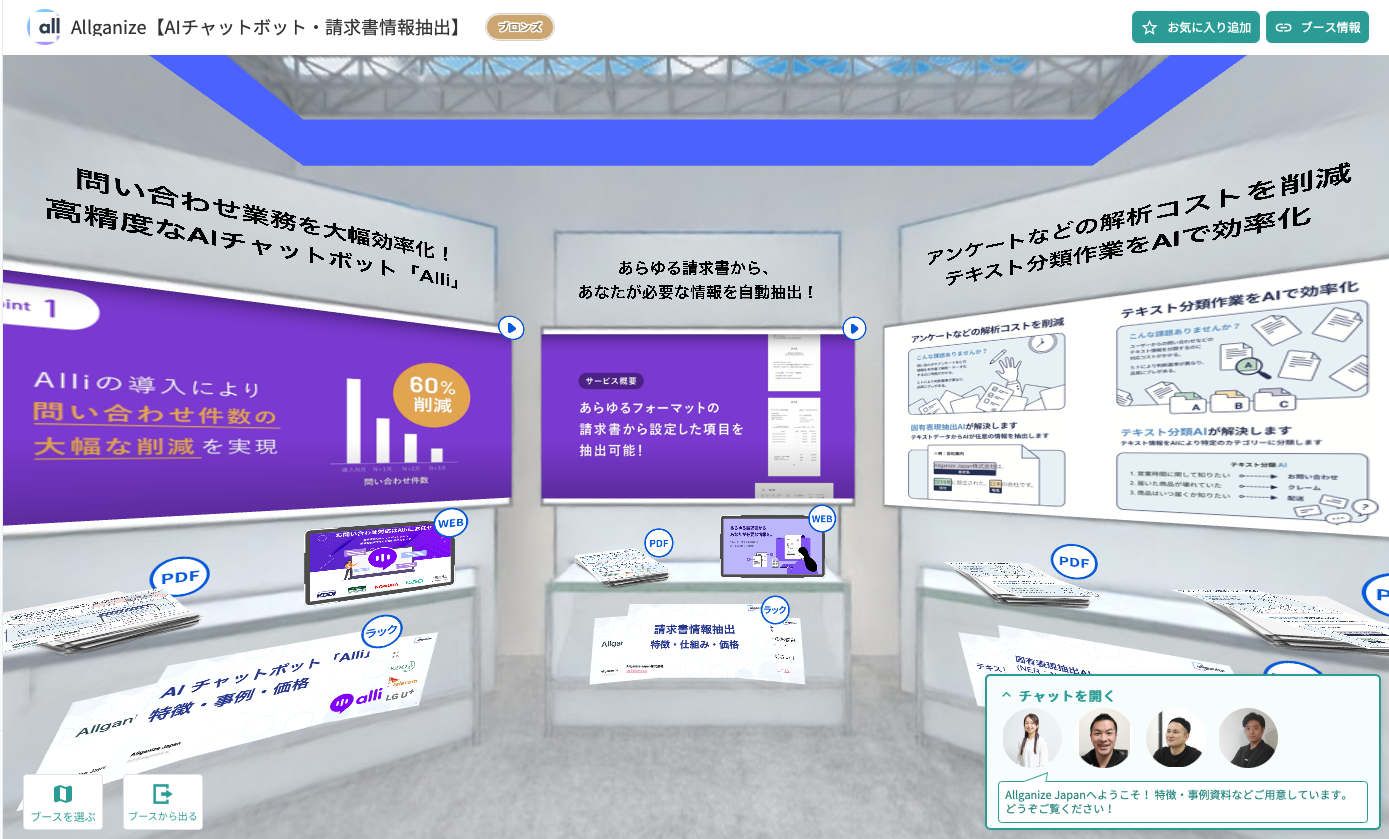Click the second staff avatar in chat
This screenshot has width=1389, height=839.
[1104, 738]
